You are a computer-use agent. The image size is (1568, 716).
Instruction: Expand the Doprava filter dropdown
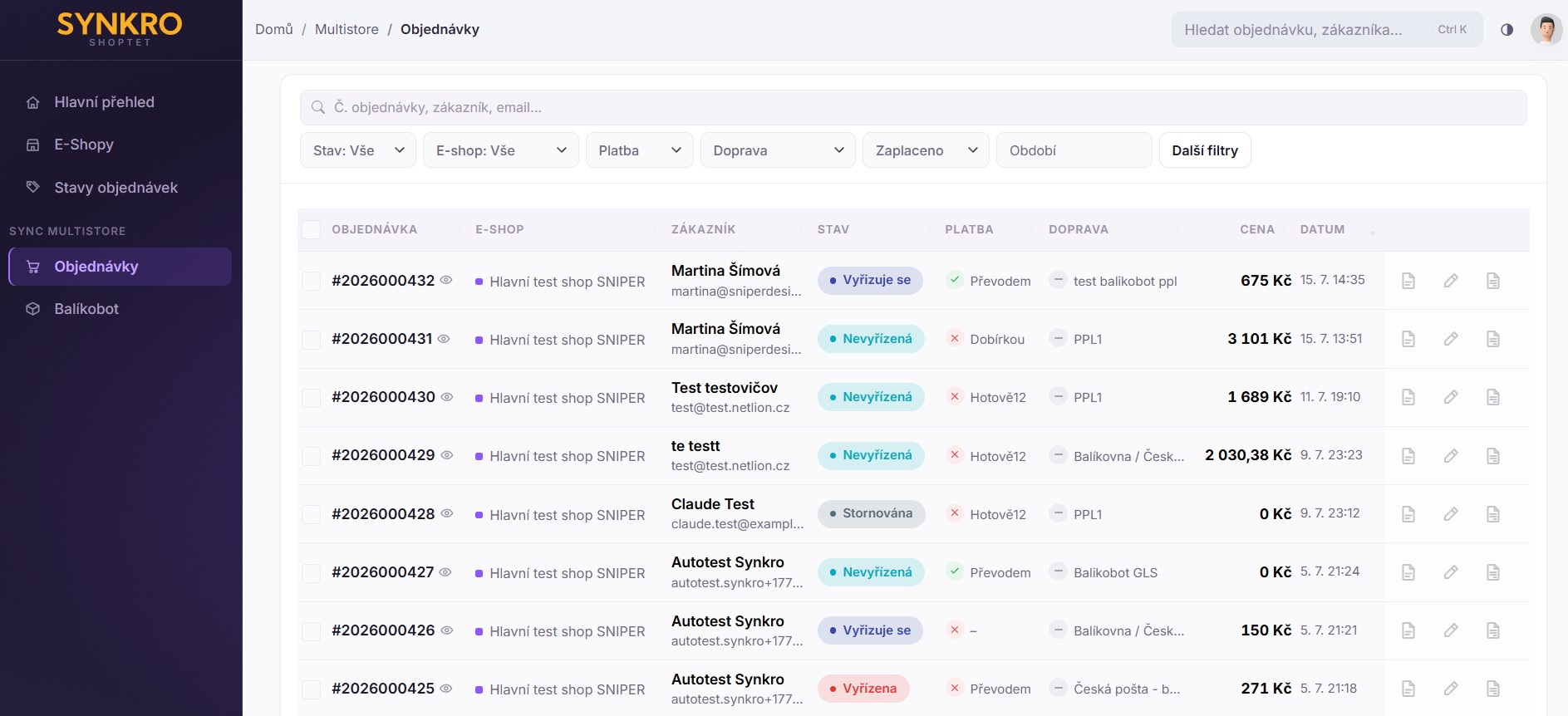point(778,150)
